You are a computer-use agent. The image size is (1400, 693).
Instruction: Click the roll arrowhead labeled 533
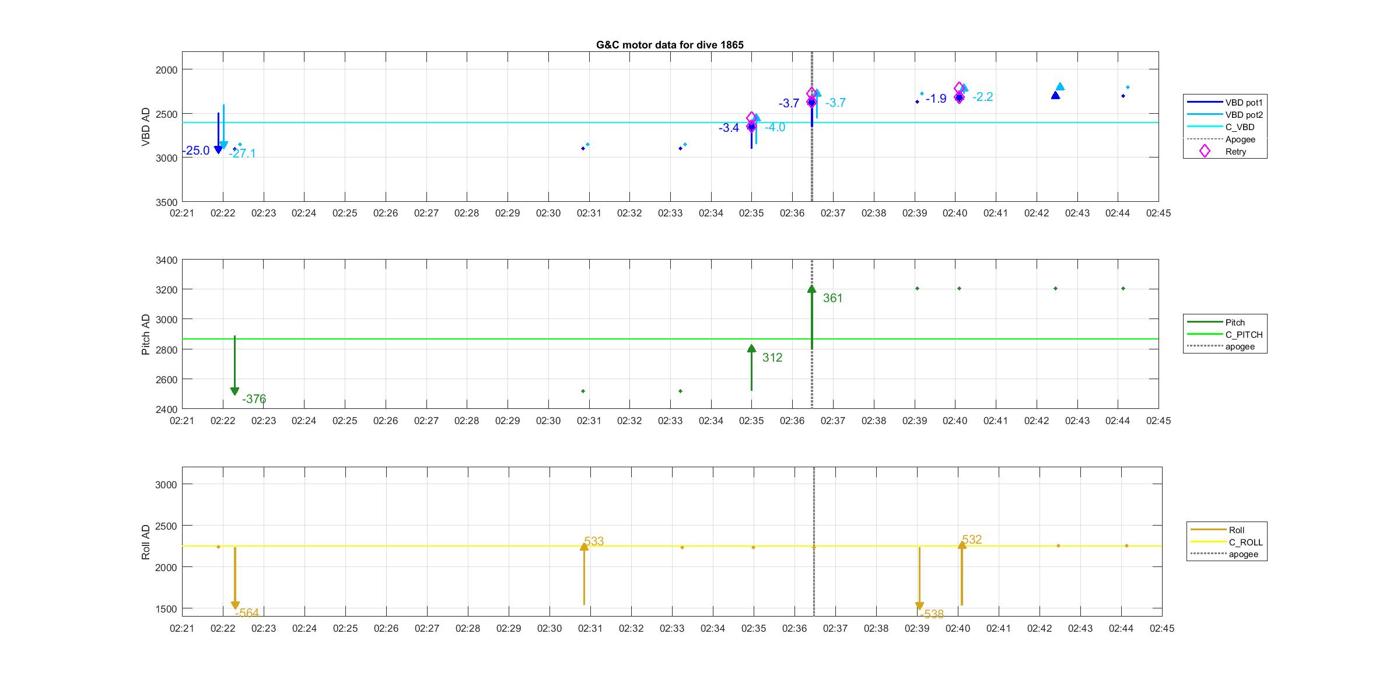click(x=584, y=546)
